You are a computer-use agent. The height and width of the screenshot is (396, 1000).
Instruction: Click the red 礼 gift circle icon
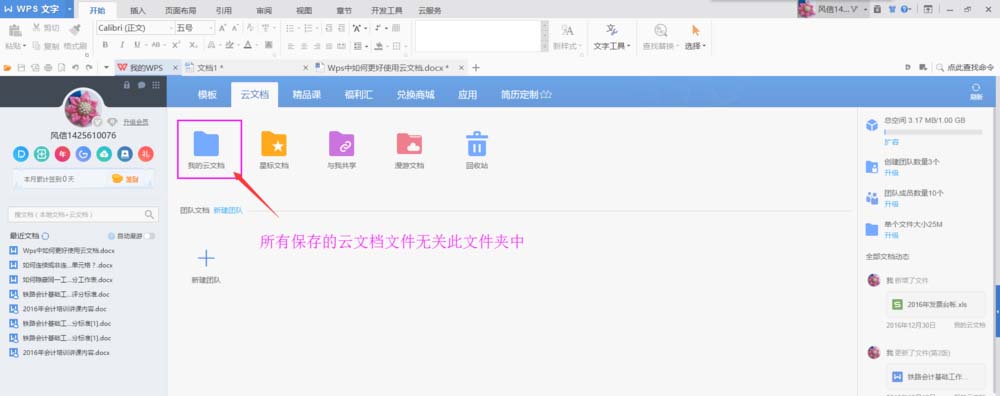pyautogui.click(x=146, y=154)
